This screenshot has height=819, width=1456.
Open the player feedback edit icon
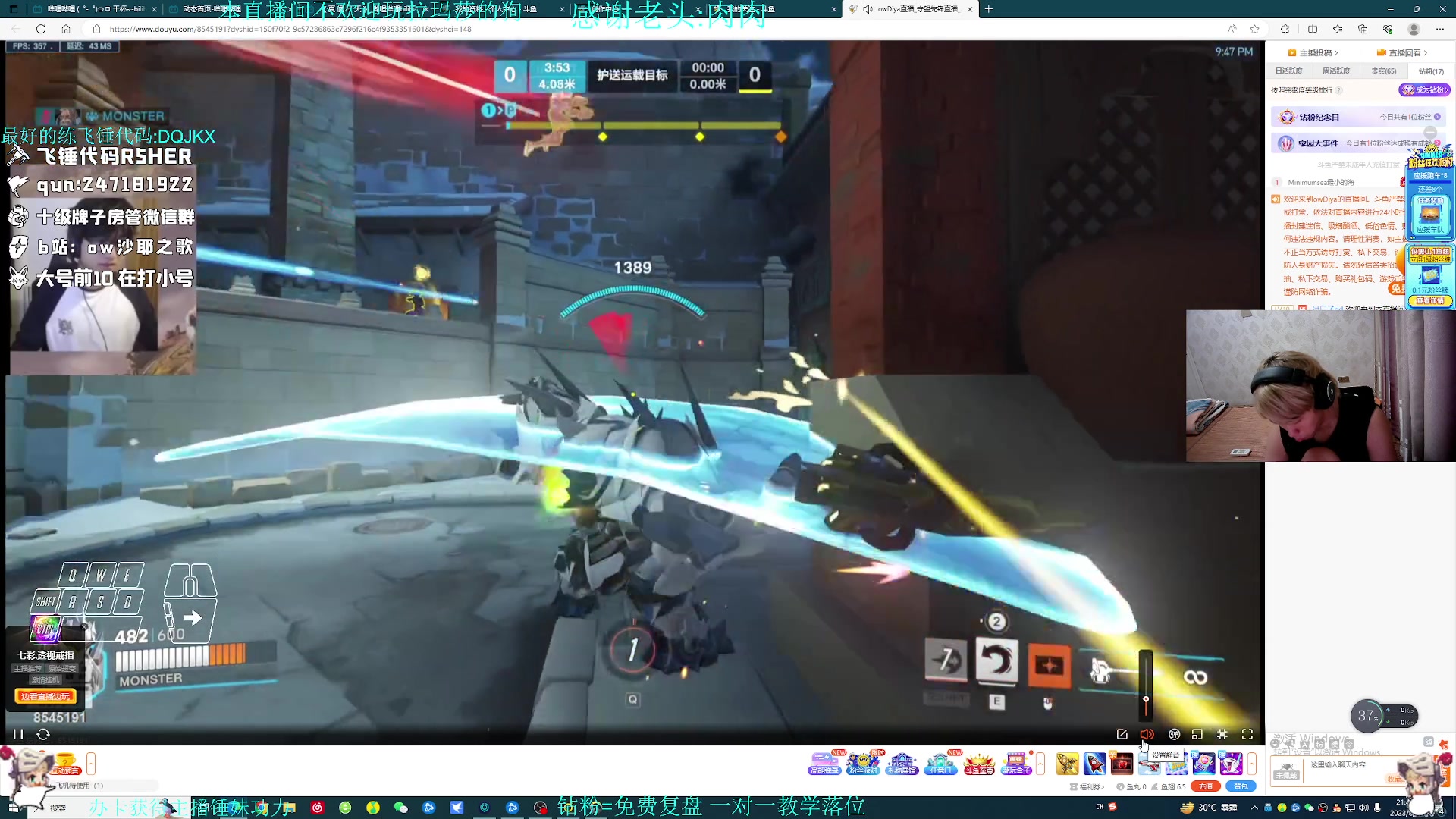click(x=1122, y=734)
